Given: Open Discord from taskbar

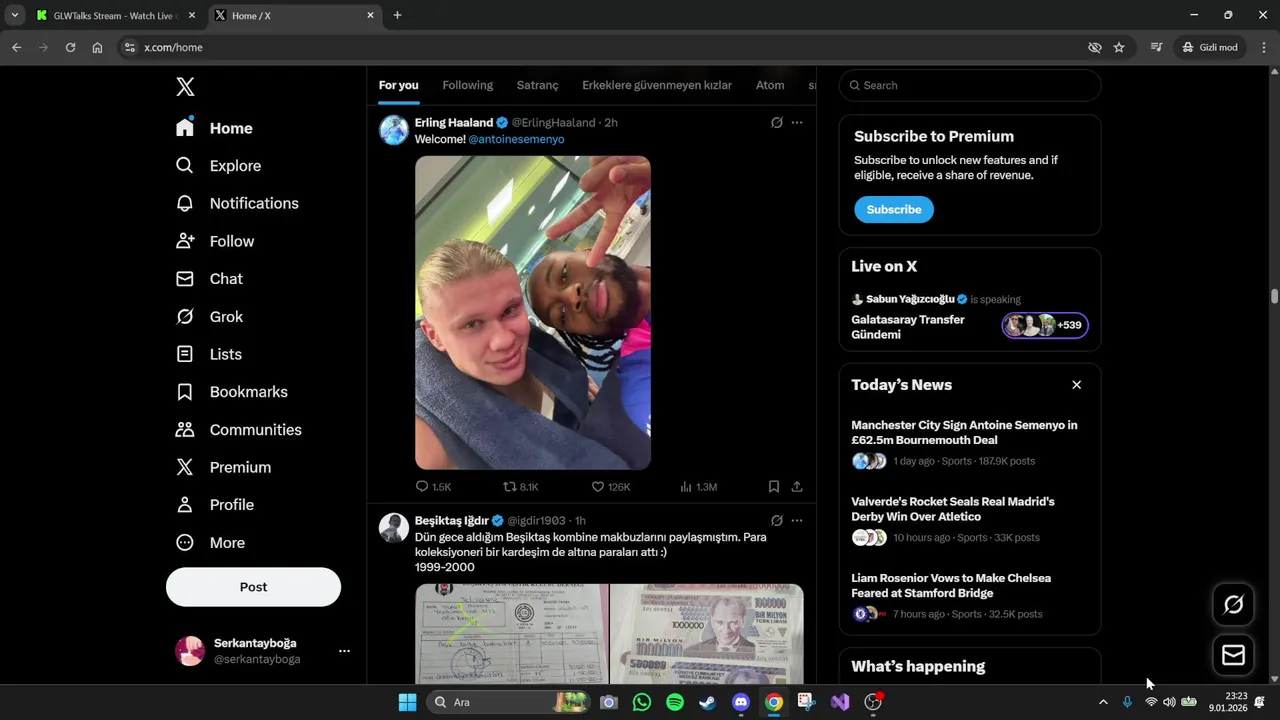Looking at the screenshot, I should point(741,702).
